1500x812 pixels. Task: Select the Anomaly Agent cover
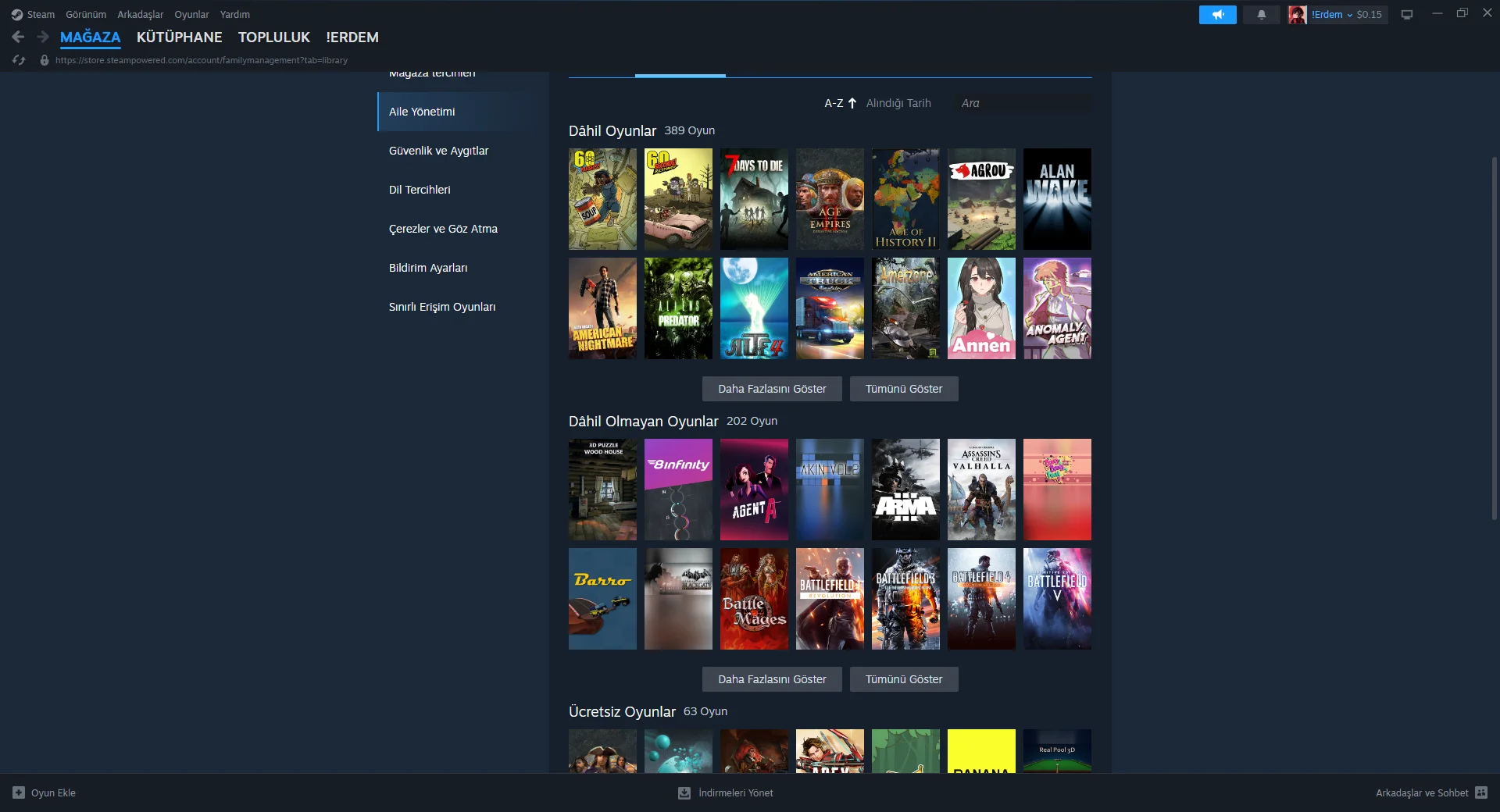click(x=1057, y=308)
